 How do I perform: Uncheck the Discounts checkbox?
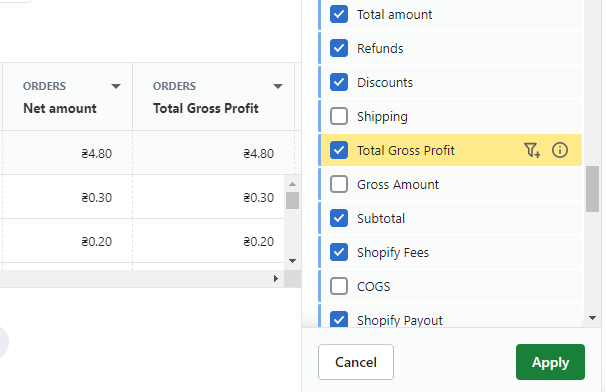(x=339, y=82)
